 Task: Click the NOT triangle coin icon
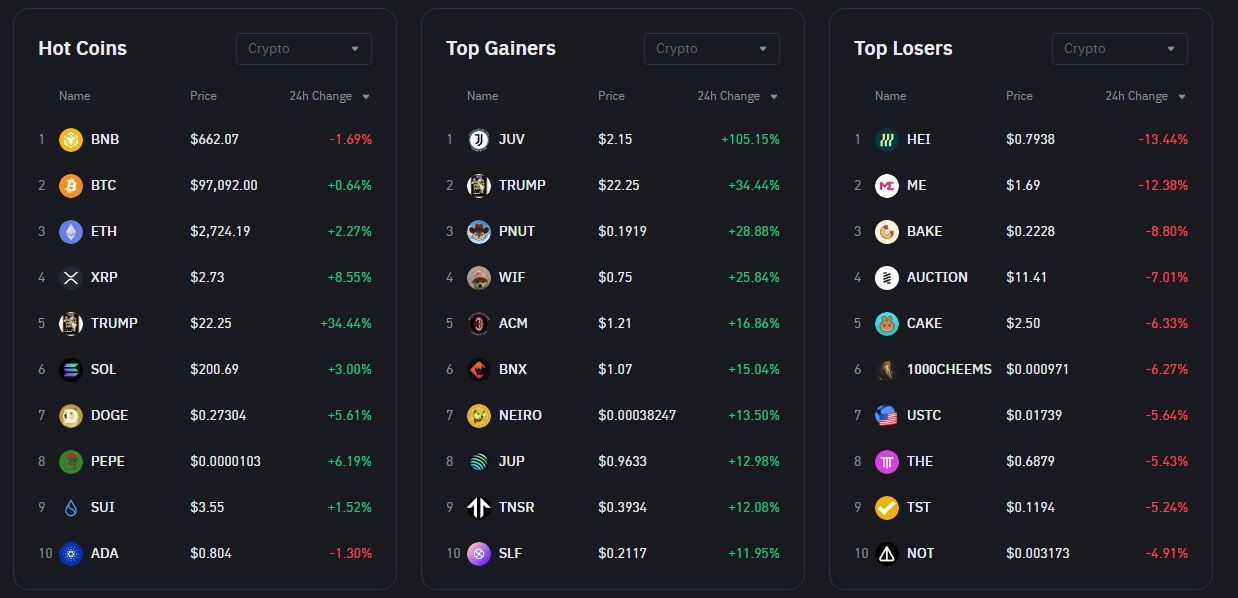pos(886,553)
